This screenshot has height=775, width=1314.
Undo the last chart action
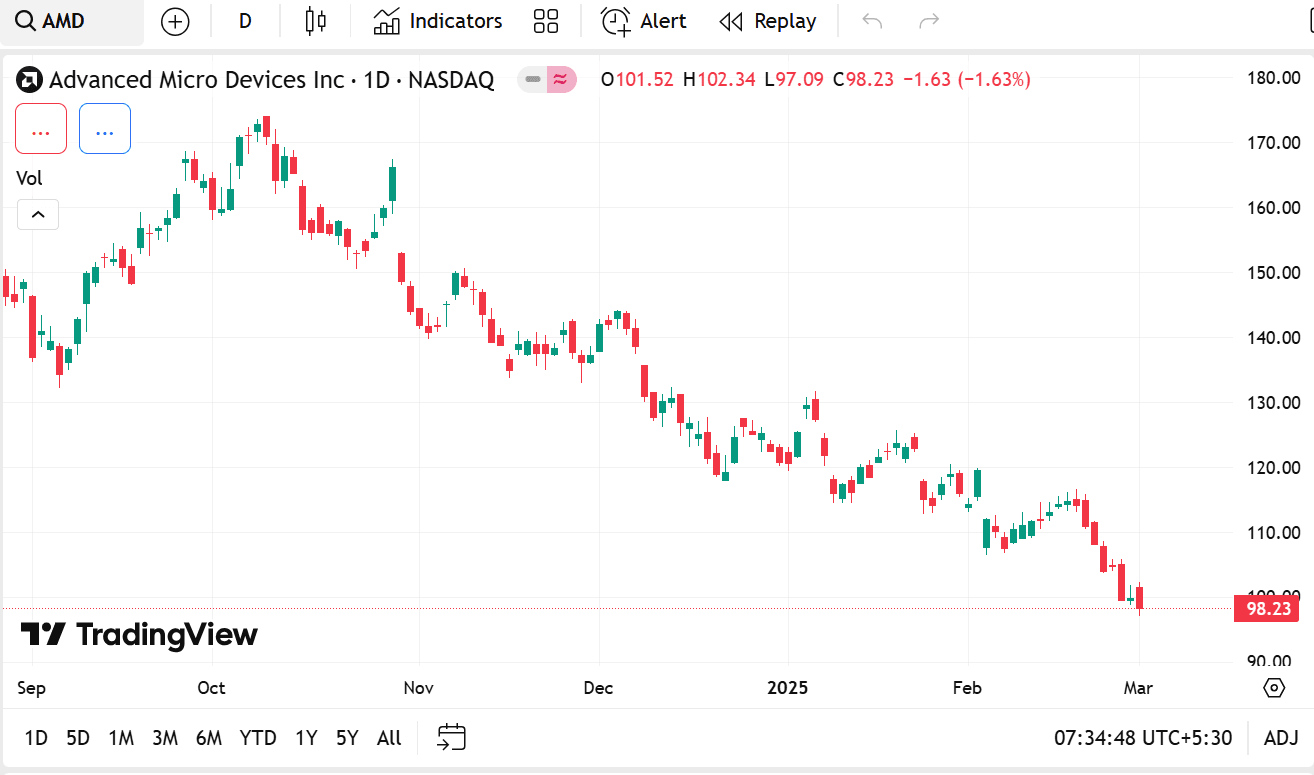(872, 22)
